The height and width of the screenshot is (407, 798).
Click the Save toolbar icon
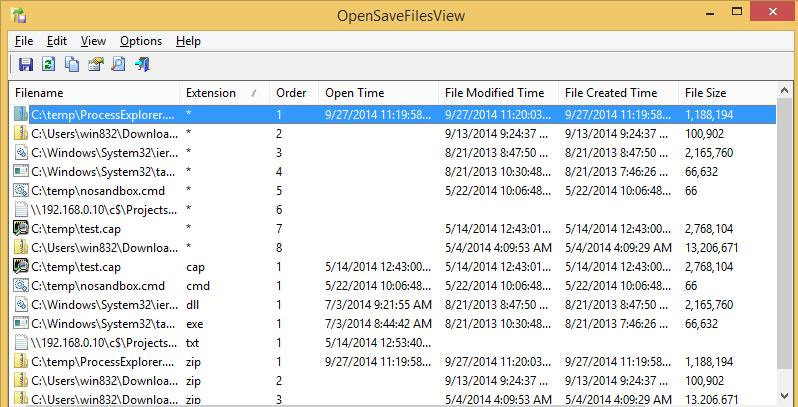click(x=26, y=66)
